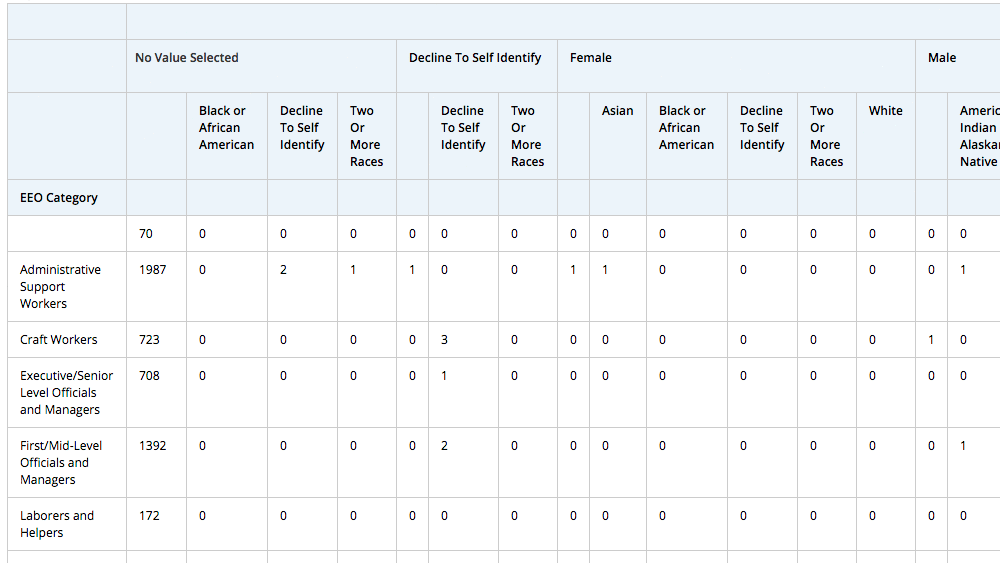Image resolution: width=1000 pixels, height=563 pixels.
Task: Click the 1392 value for First/Mid-Level Officials
Action: (x=153, y=446)
